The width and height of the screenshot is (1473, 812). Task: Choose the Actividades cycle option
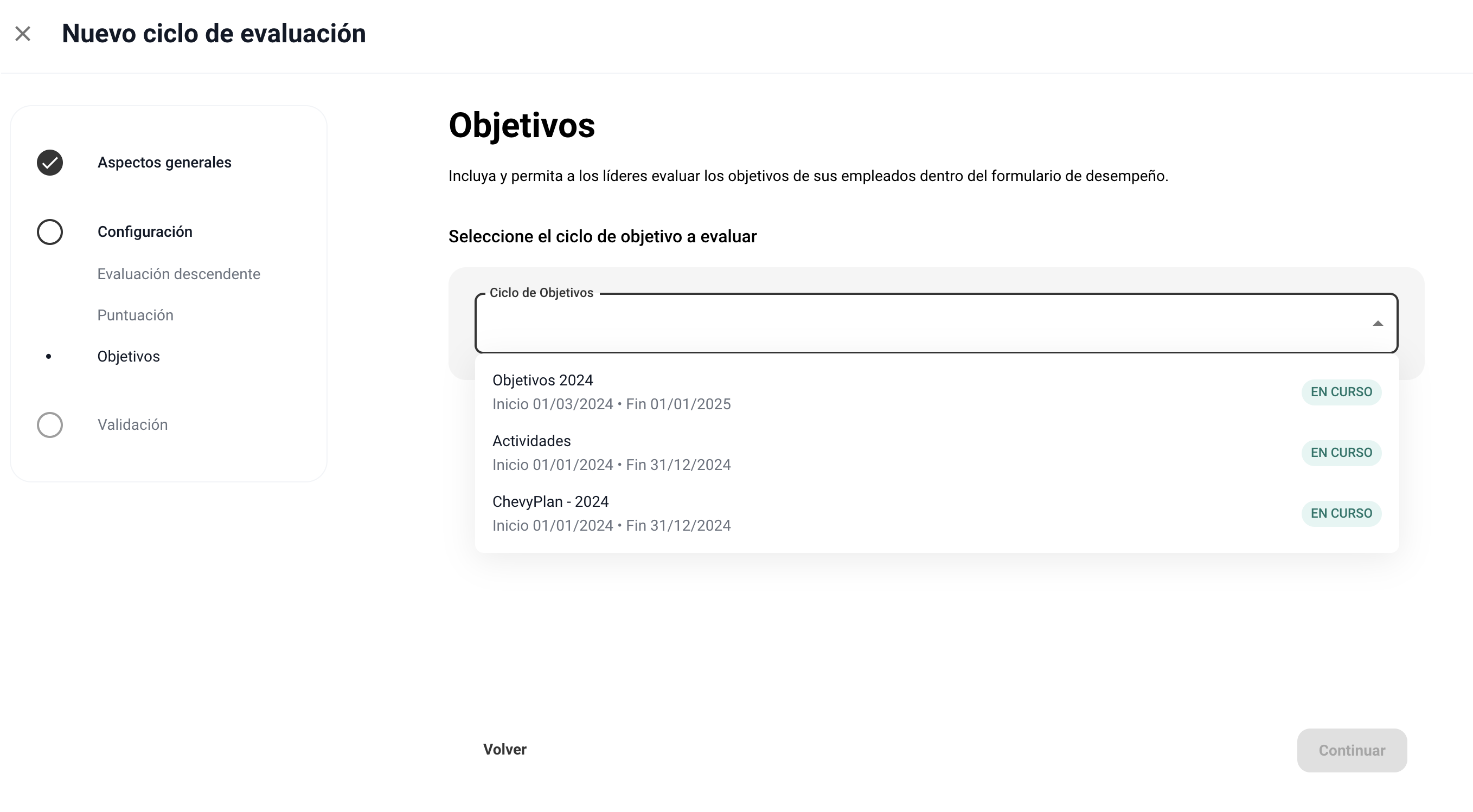point(937,453)
